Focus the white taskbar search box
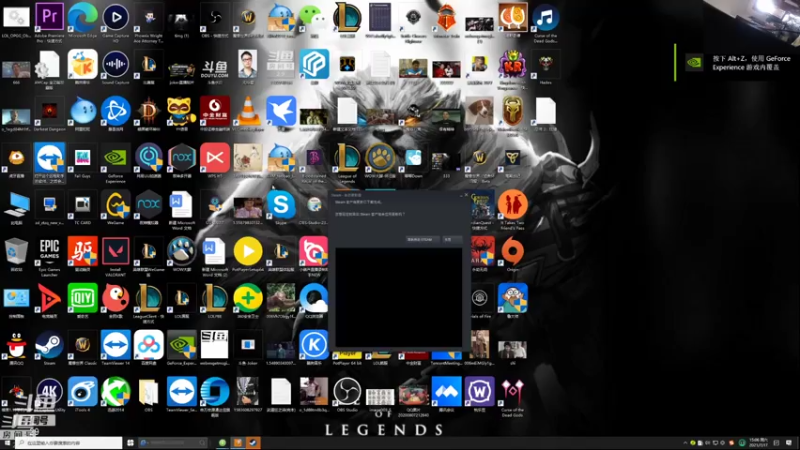 68,443
